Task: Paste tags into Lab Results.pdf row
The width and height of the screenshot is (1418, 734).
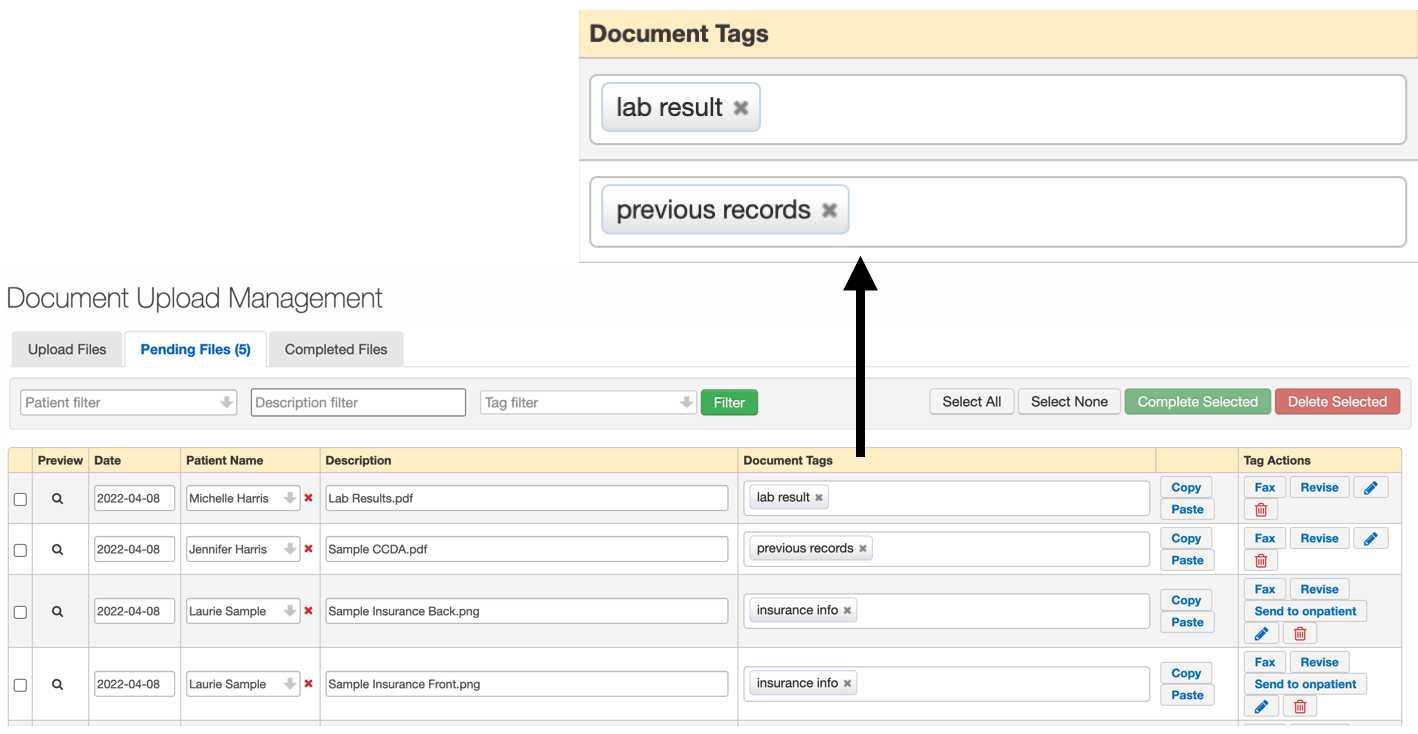Action: point(1187,509)
